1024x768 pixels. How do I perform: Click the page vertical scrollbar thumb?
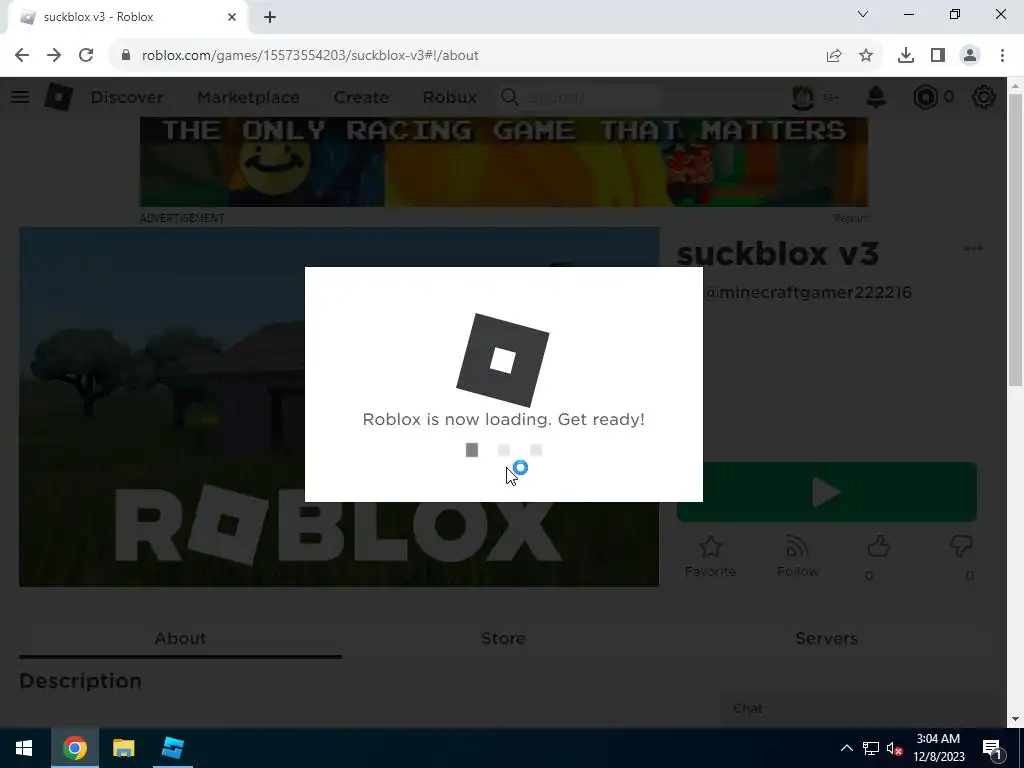click(1016, 240)
